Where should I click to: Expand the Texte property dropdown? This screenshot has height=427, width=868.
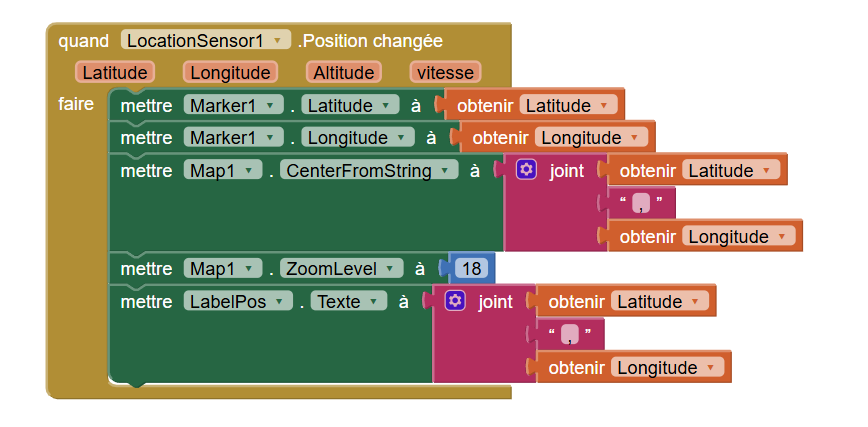point(374,301)
